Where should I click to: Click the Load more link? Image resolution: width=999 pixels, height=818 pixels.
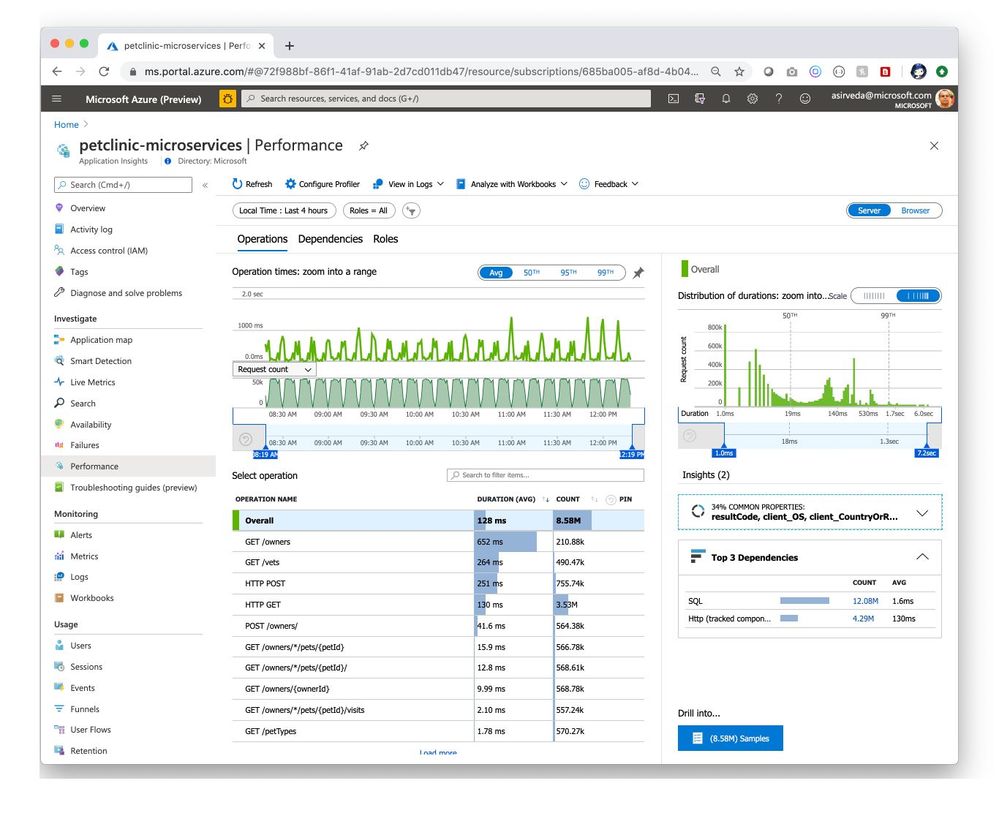click(x=438, y=753)
